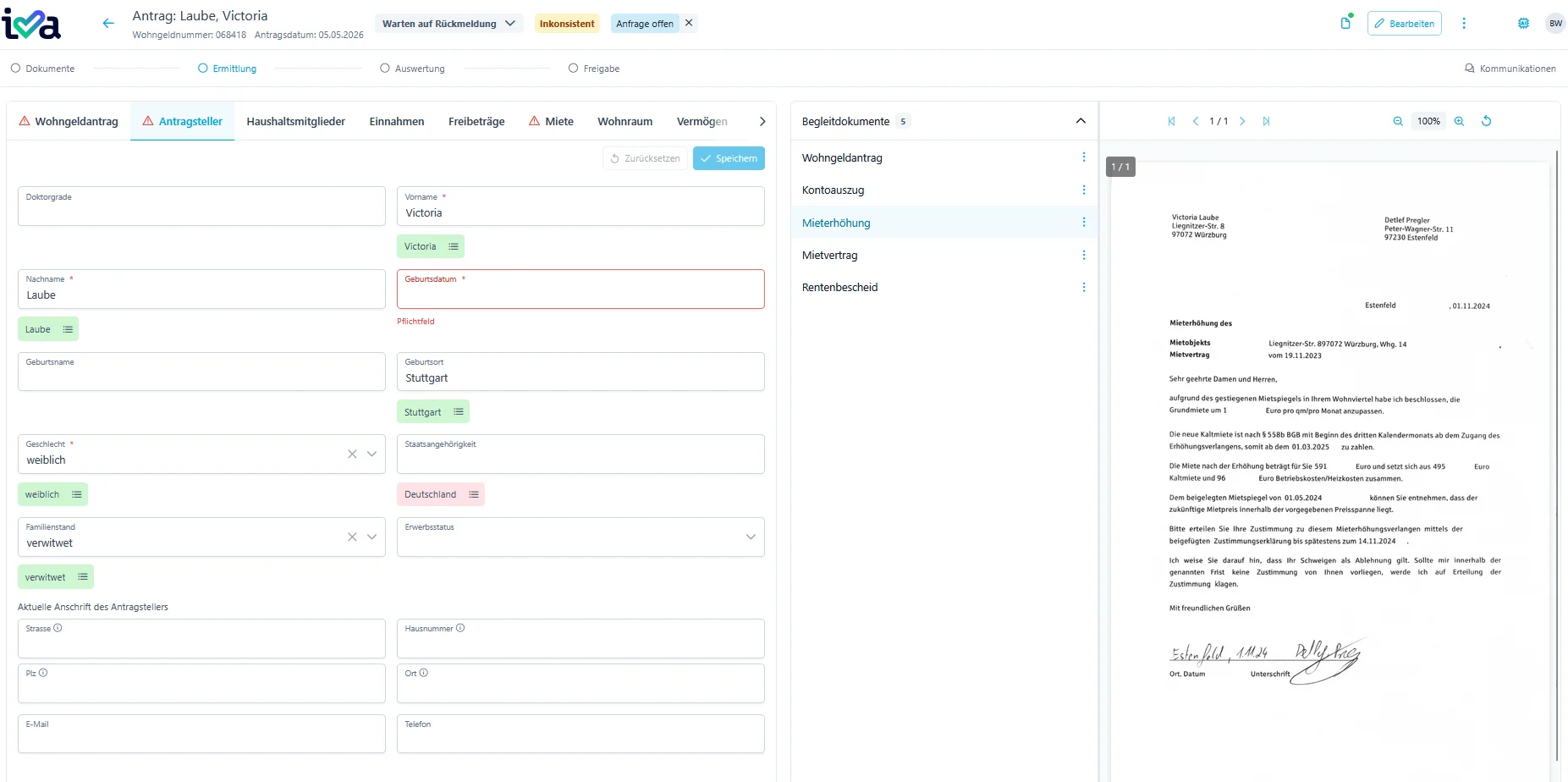Click the Zurücksetzen button
This screenshot has height=782, width=1568.
coord(645,158)
